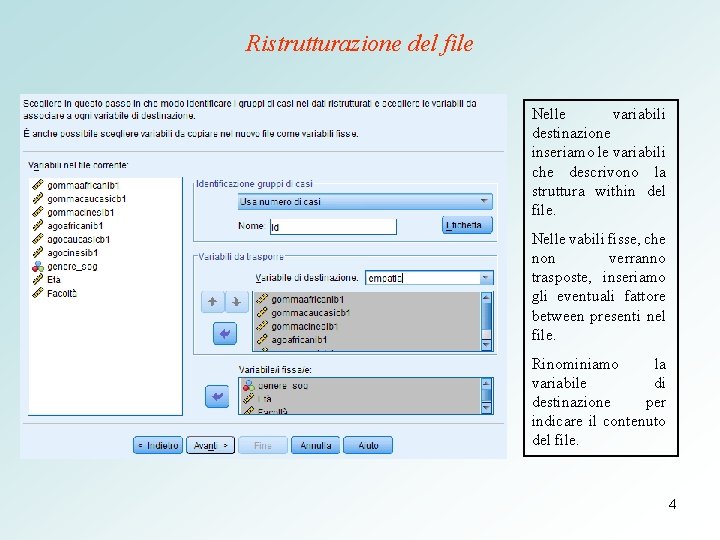720x540 pixels.
Task: Click the scrollbar thumb of transpose list
Action: coord(486,316)
